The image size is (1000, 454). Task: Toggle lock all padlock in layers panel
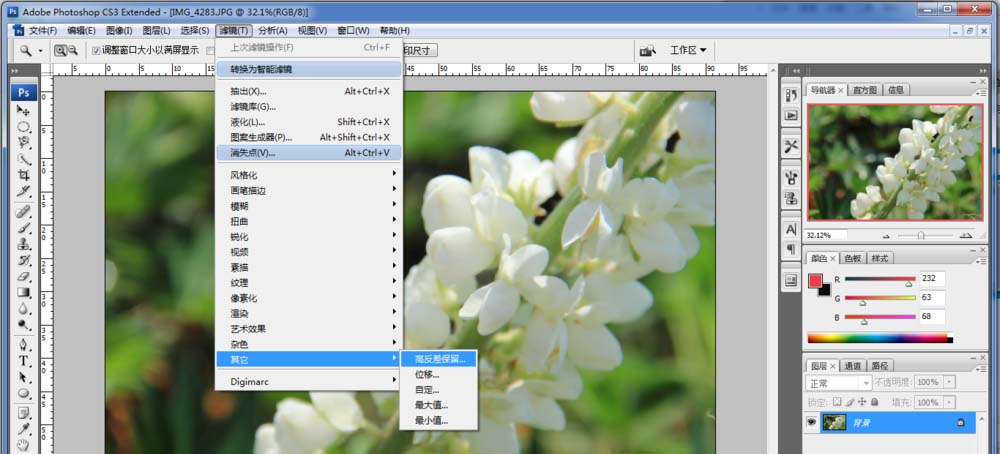coord(874,402)
